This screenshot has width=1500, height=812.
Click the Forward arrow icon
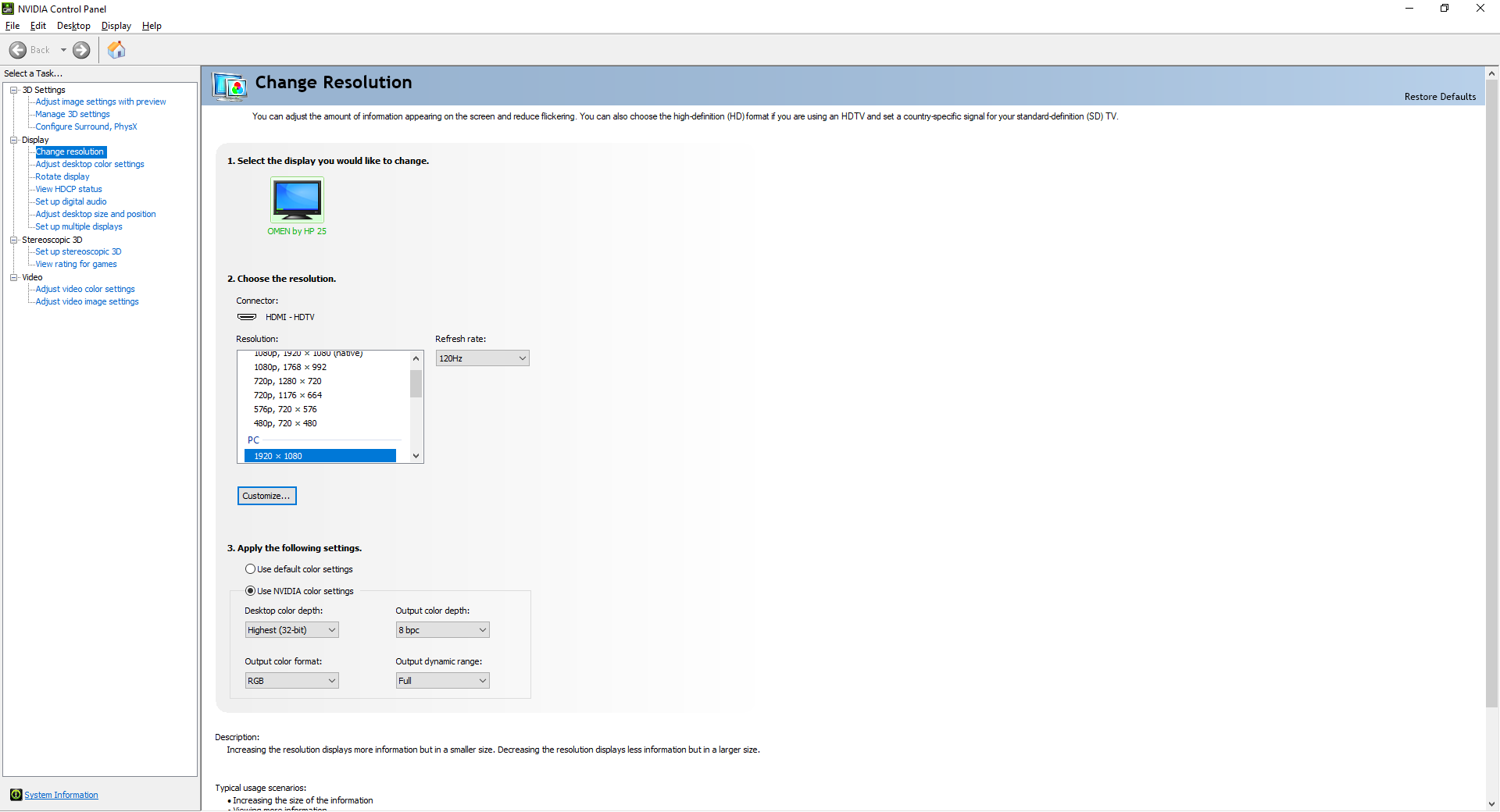[x=81, y=50]
